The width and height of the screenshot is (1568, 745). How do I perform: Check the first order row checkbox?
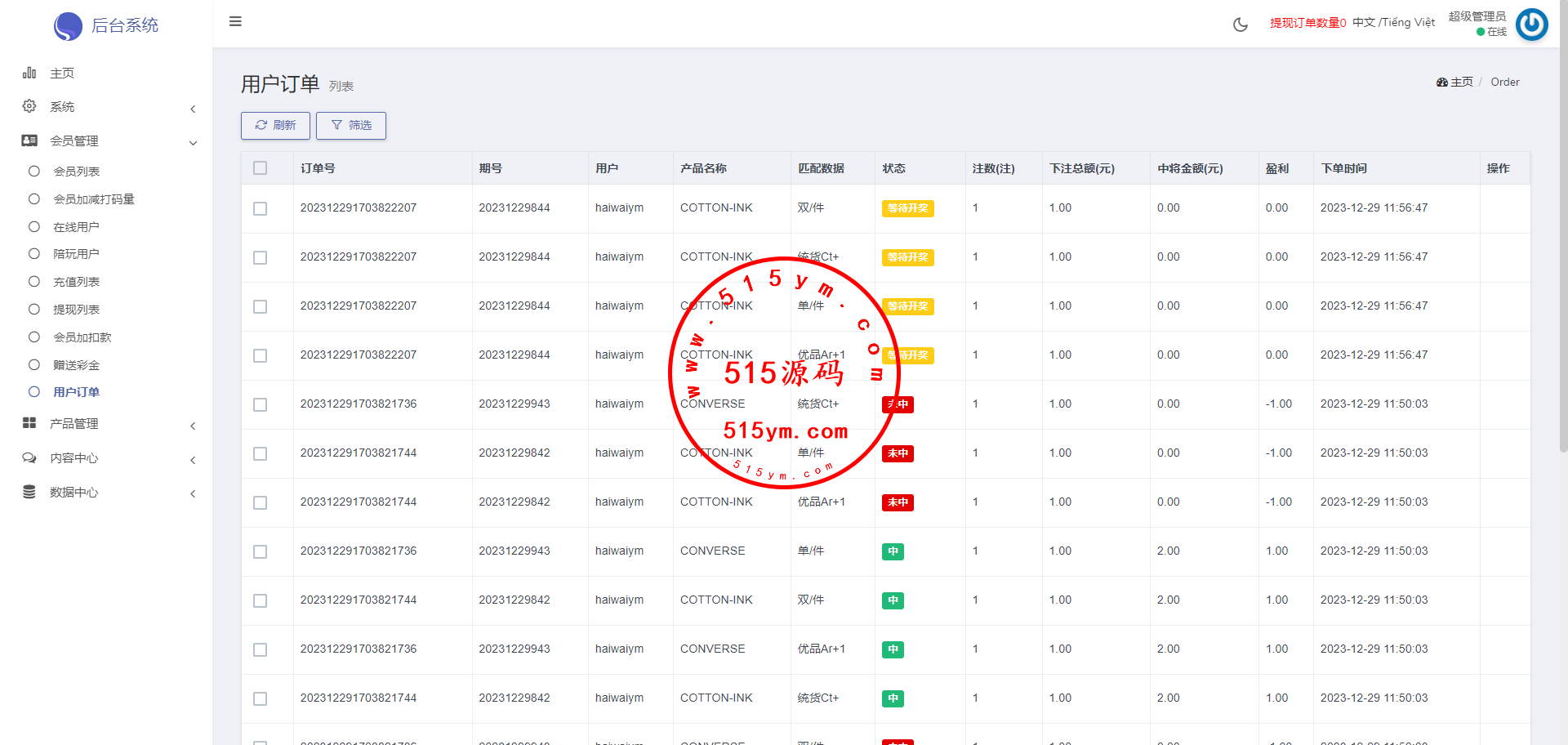[x=261, y=208]
